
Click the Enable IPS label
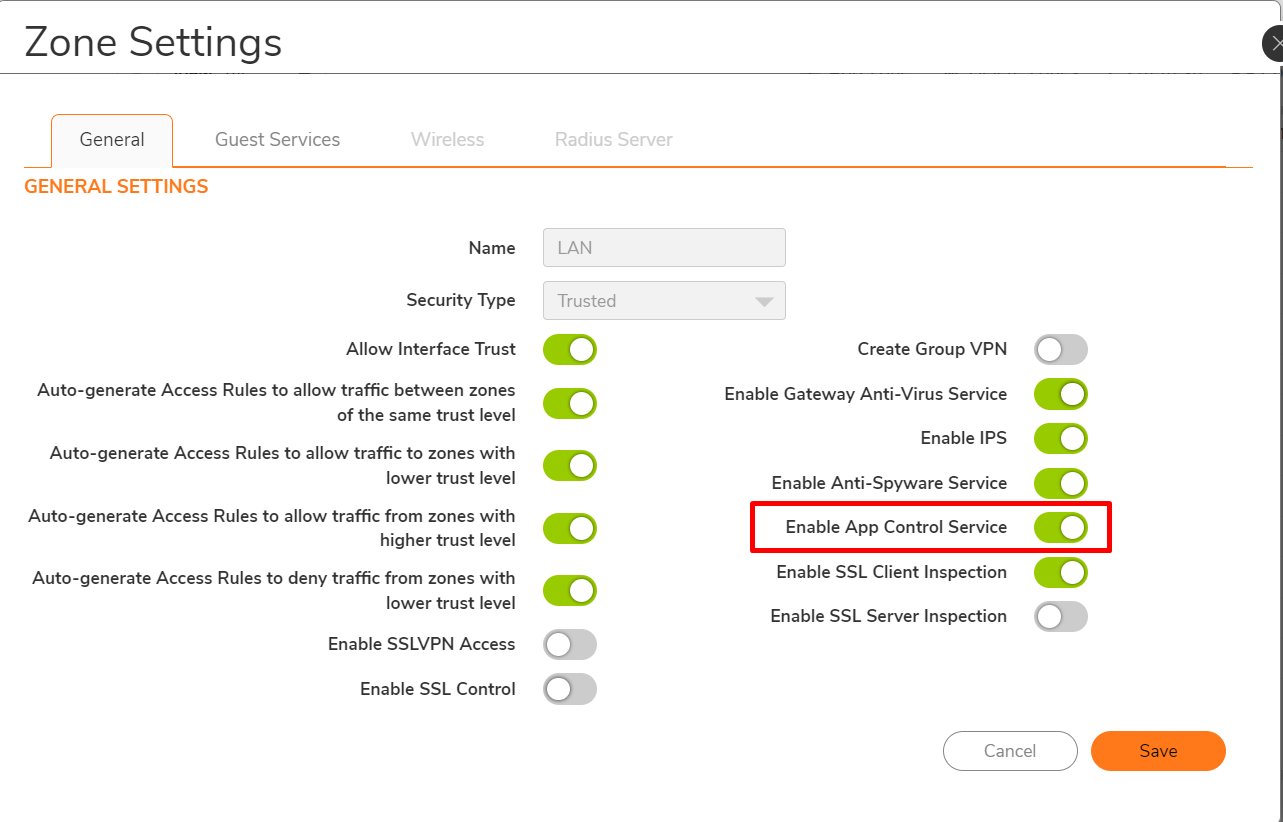click(964, 438)
